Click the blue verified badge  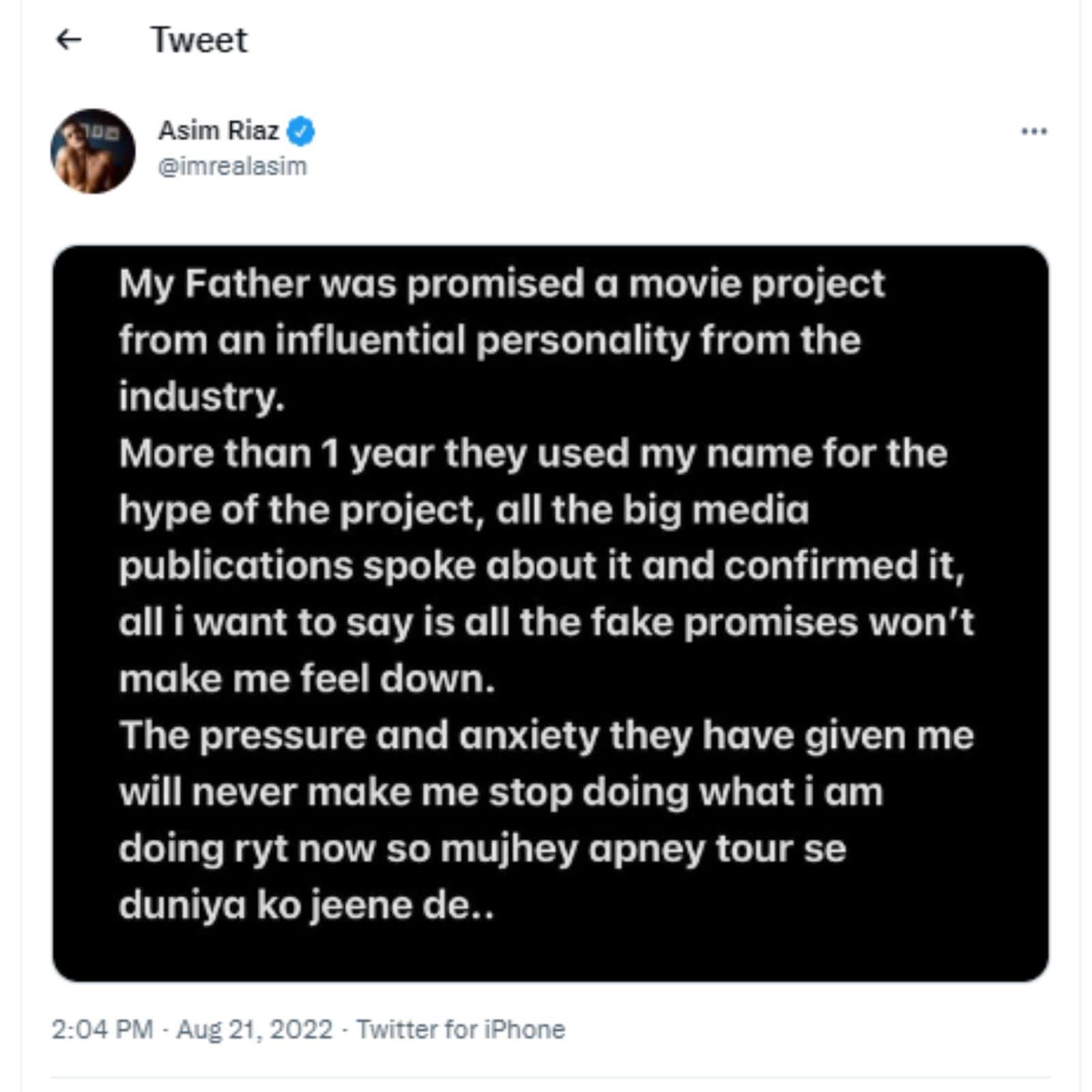(x=301, y=131)
